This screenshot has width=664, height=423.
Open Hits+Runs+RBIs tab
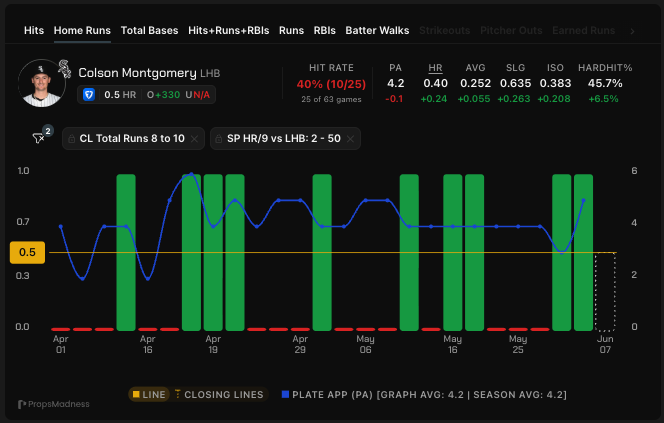pyautogui.click(x=229, y=30)
